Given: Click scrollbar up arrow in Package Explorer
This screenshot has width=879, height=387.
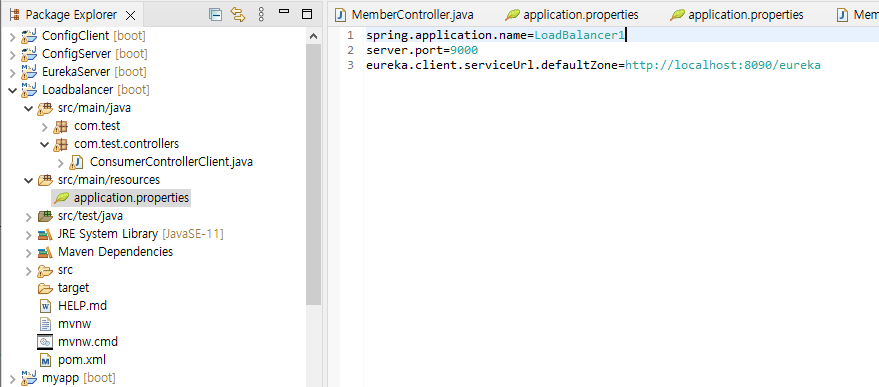Looking at the screenshot, I should (313, 36).
